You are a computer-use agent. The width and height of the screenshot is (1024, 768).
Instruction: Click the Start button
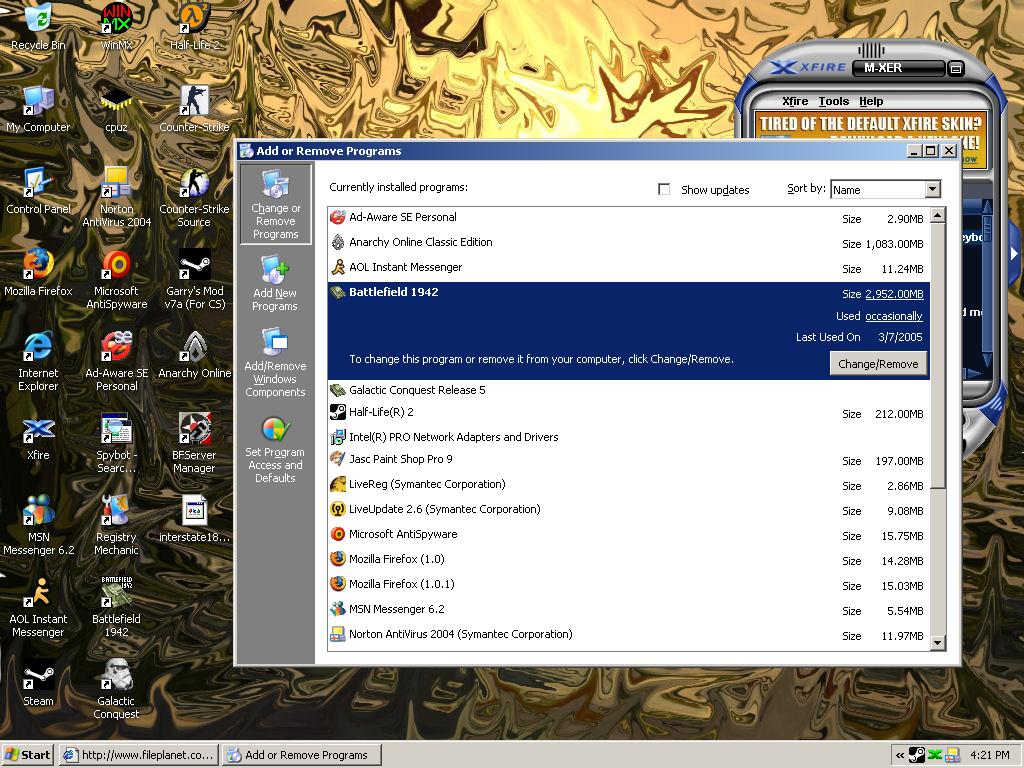point(28,755)
